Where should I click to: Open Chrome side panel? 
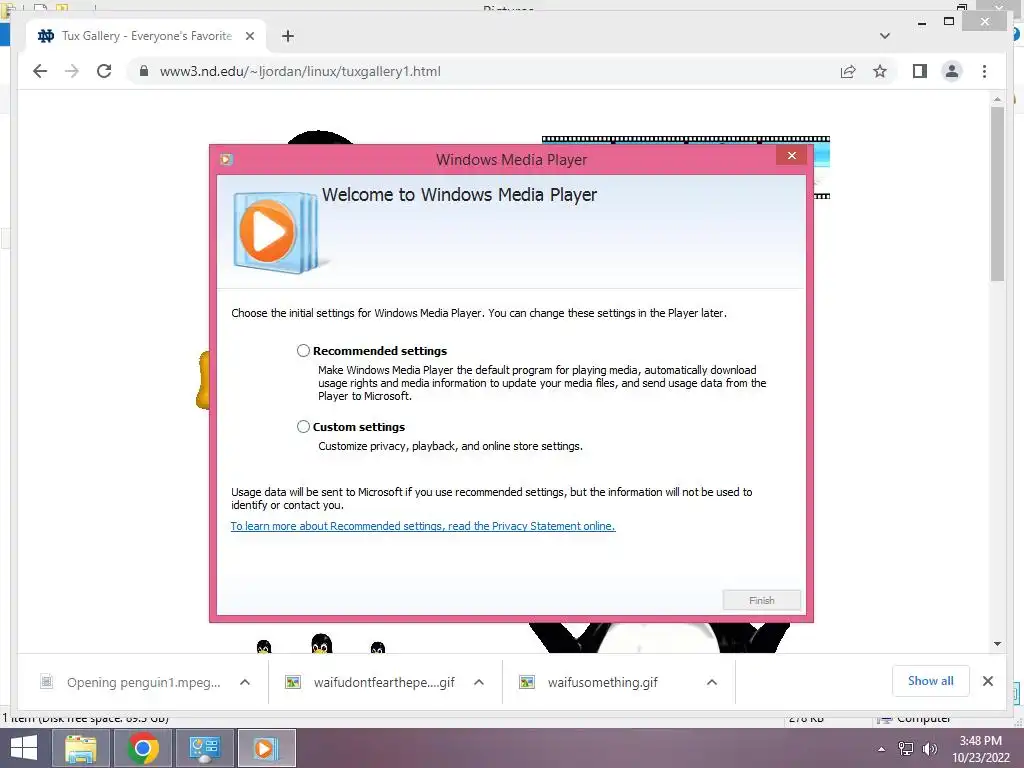click(920, 71)
